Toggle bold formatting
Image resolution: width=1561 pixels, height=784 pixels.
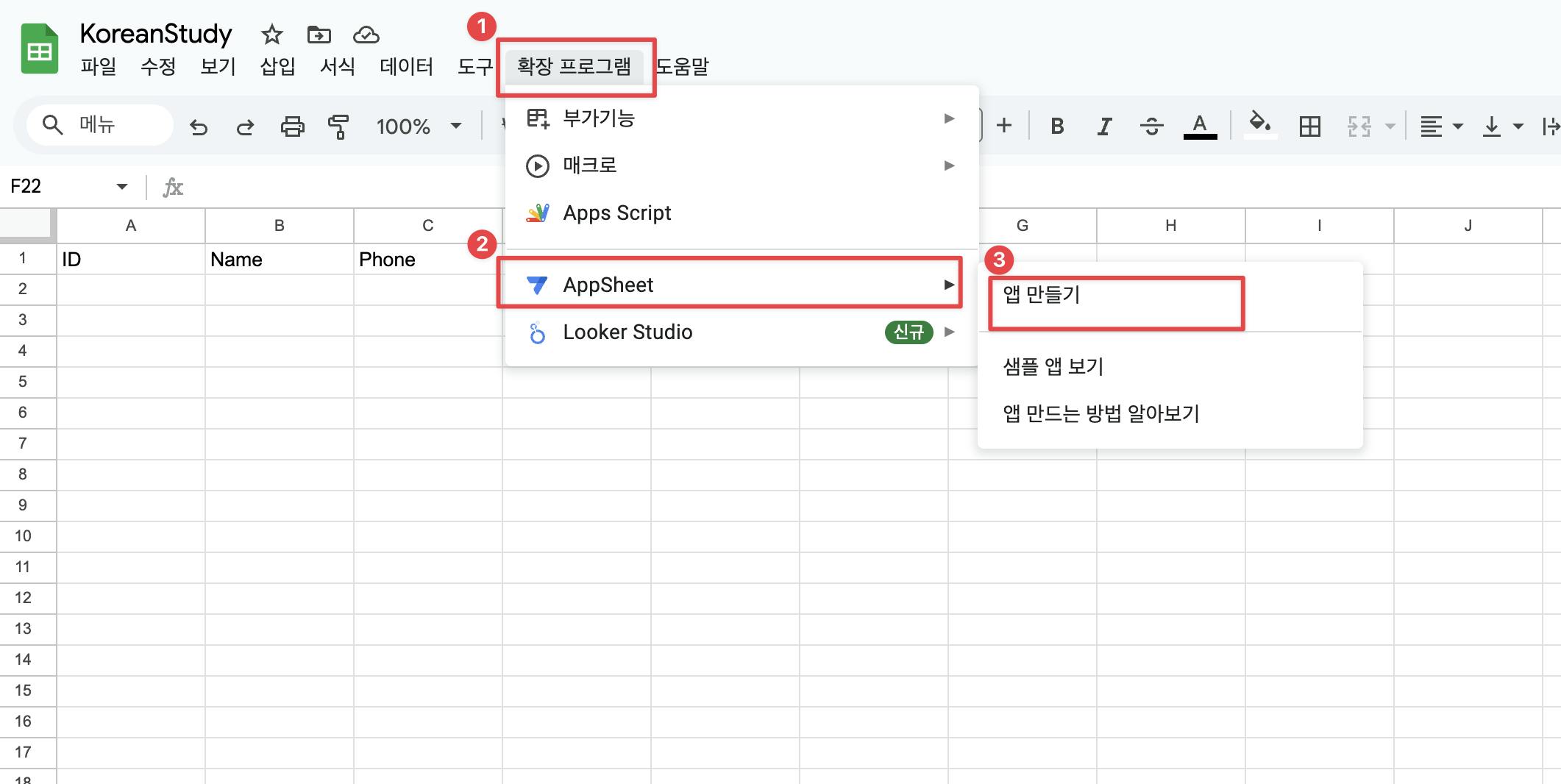1057,126
